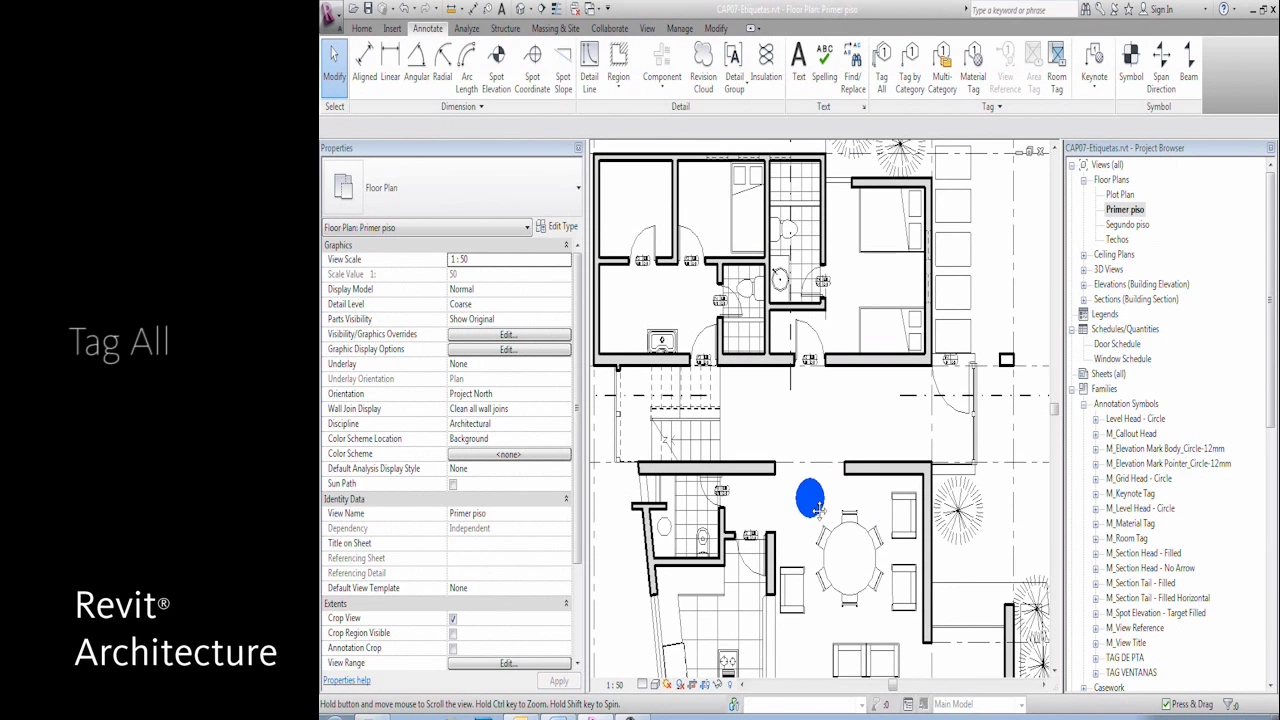Collapse the Floor Plans tree node

click(x=1084, y=180)
